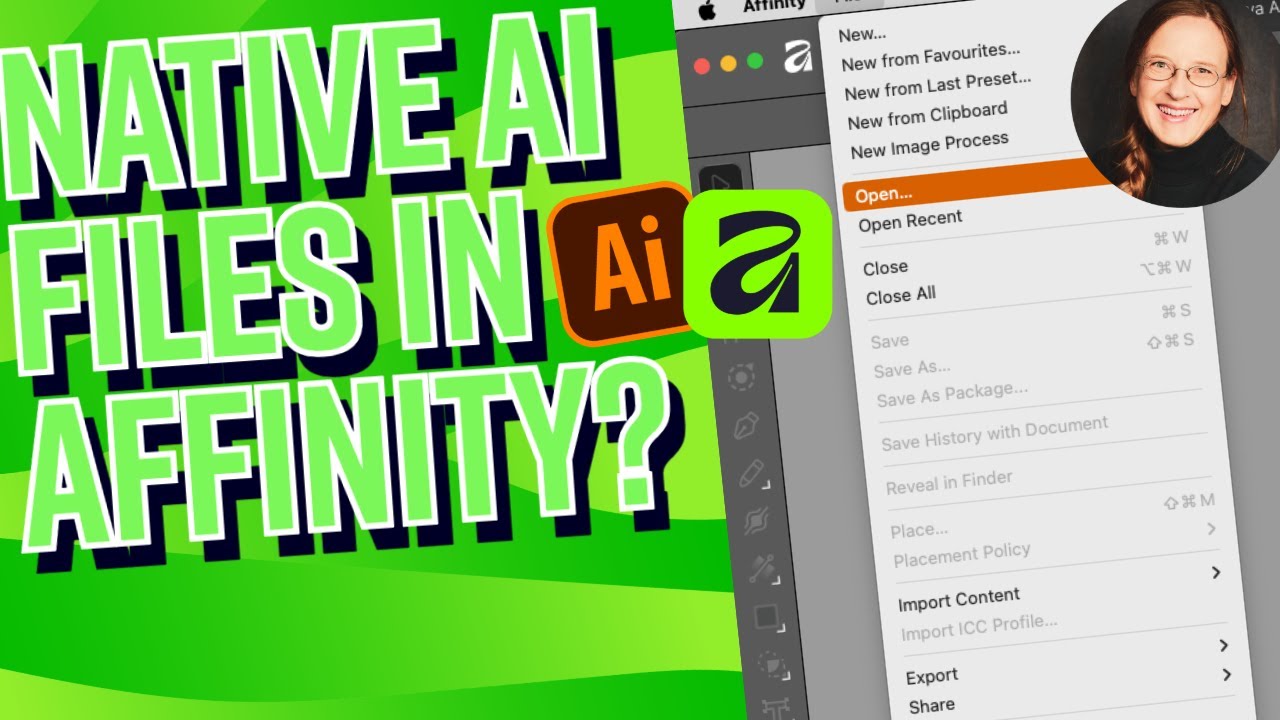This screenshot has width=1280, height=720.
Task: Choose New from Last Preset...
Action: click(937, 84)
